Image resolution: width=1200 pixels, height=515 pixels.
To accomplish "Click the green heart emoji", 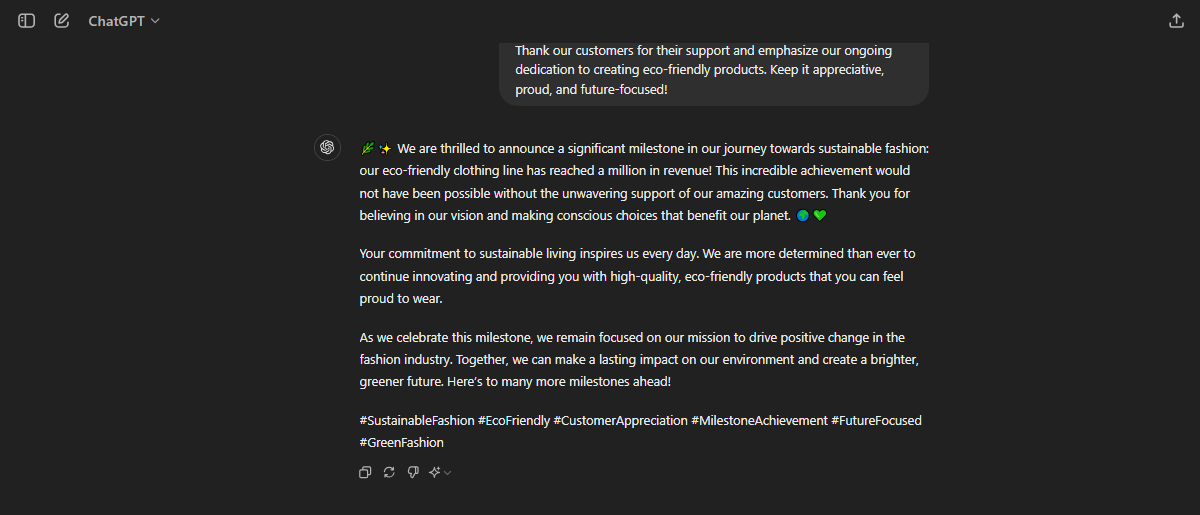I will point(820,215).
